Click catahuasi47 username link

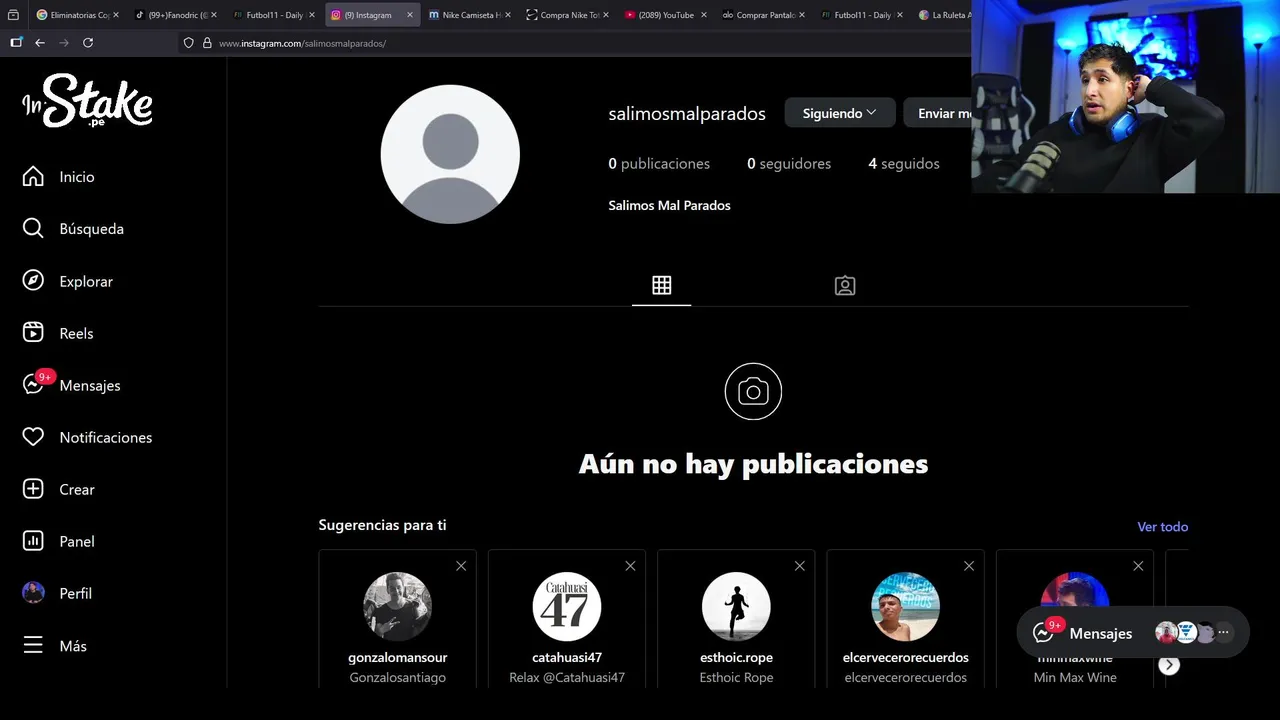[567, 657]
